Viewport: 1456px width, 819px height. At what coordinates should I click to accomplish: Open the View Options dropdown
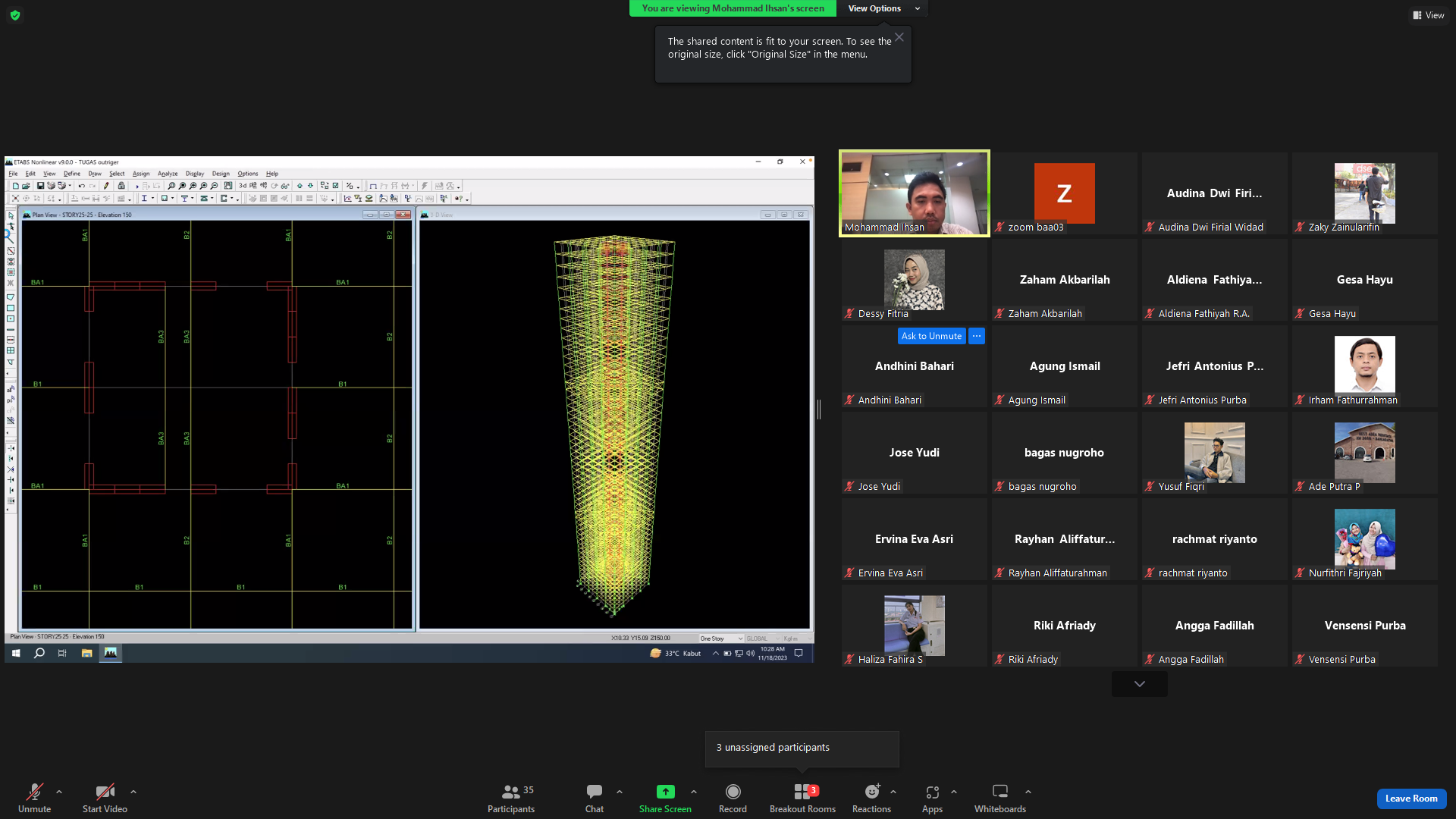tap(883, 8)
